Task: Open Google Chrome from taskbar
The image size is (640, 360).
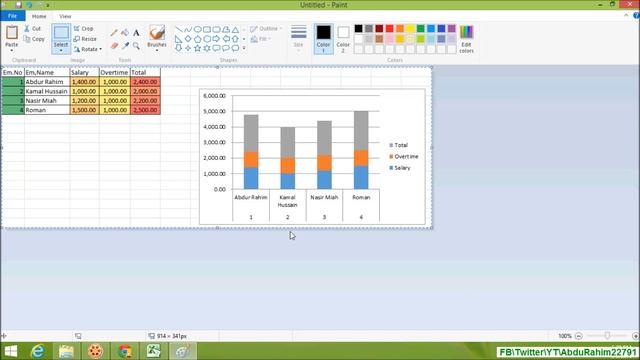Action: pyautogui.click(x=125, y=351)
